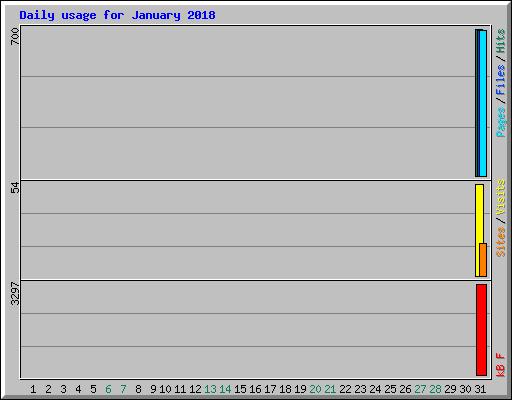Click green weekend day label '14'

pos(225,389)
